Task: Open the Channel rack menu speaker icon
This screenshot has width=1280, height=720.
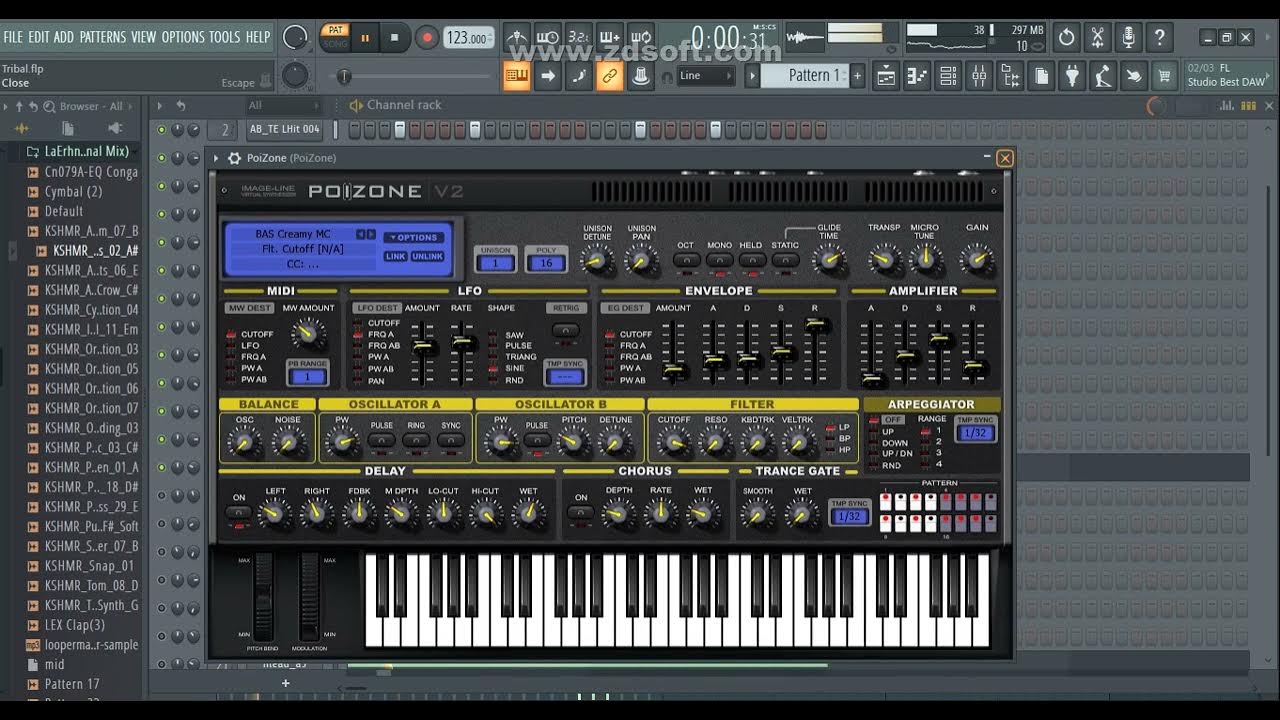Action: [x=356, y=105]
